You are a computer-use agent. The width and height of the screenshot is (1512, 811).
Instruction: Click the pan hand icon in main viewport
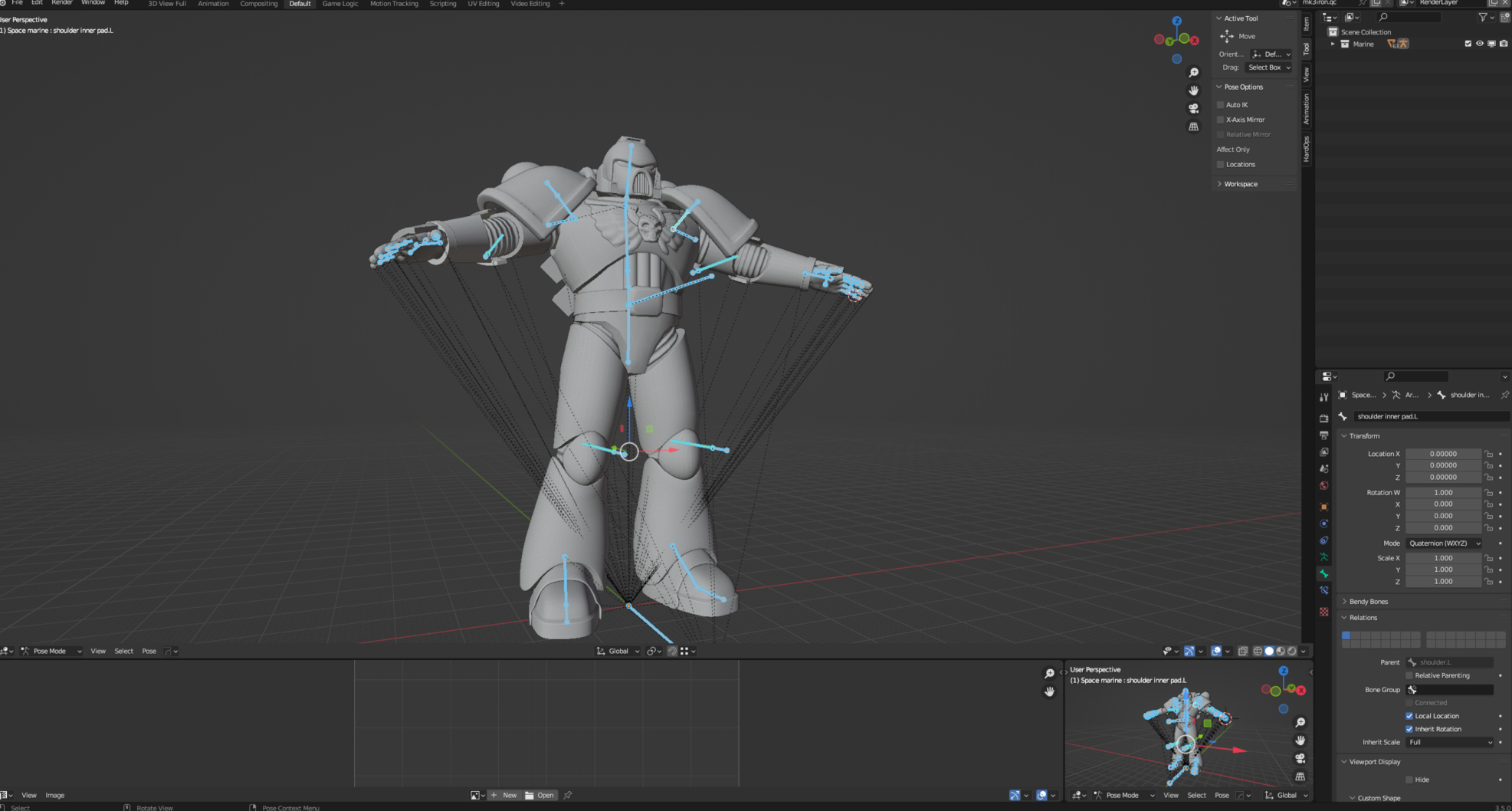[1193, 90]
